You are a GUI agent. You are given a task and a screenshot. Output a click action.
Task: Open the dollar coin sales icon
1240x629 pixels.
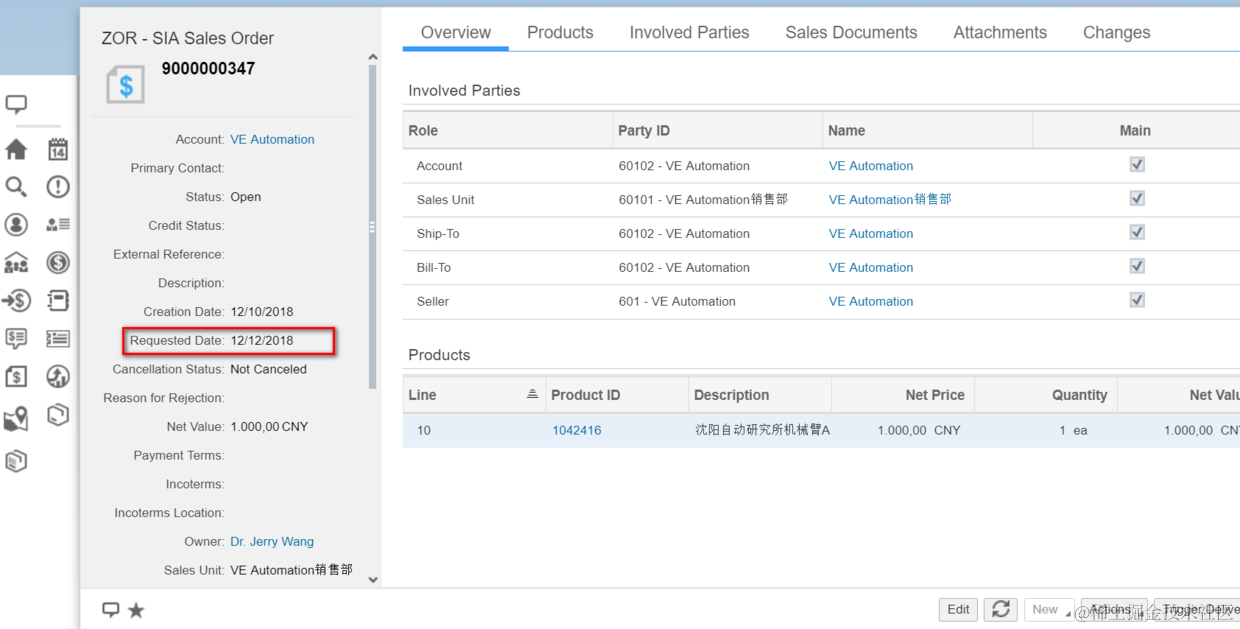pos(58,263)
